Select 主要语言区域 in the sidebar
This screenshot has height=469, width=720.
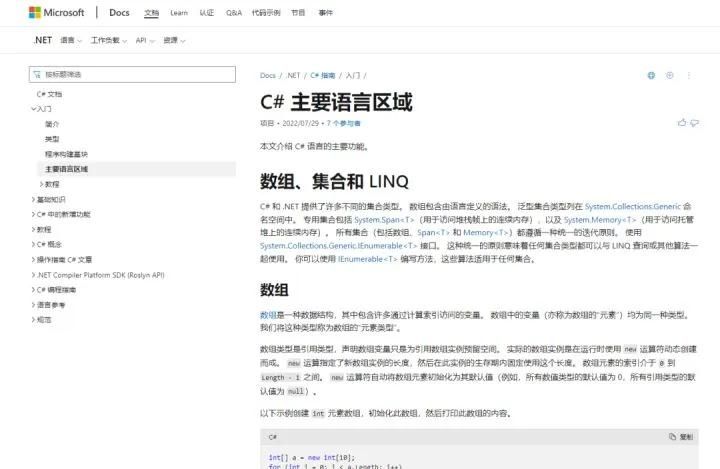pos(136,169)
